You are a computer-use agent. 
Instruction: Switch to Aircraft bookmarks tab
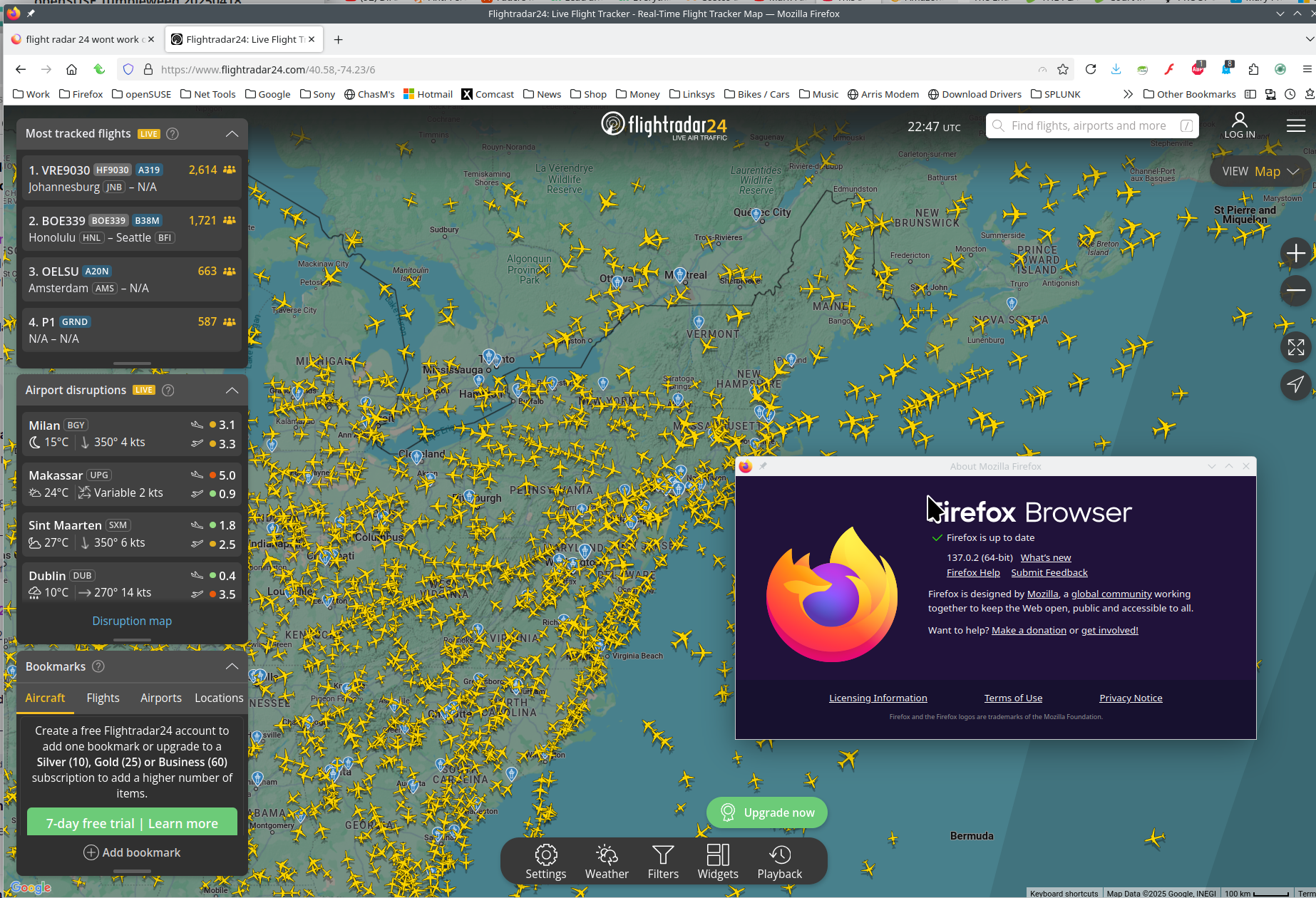pos(45,698)
